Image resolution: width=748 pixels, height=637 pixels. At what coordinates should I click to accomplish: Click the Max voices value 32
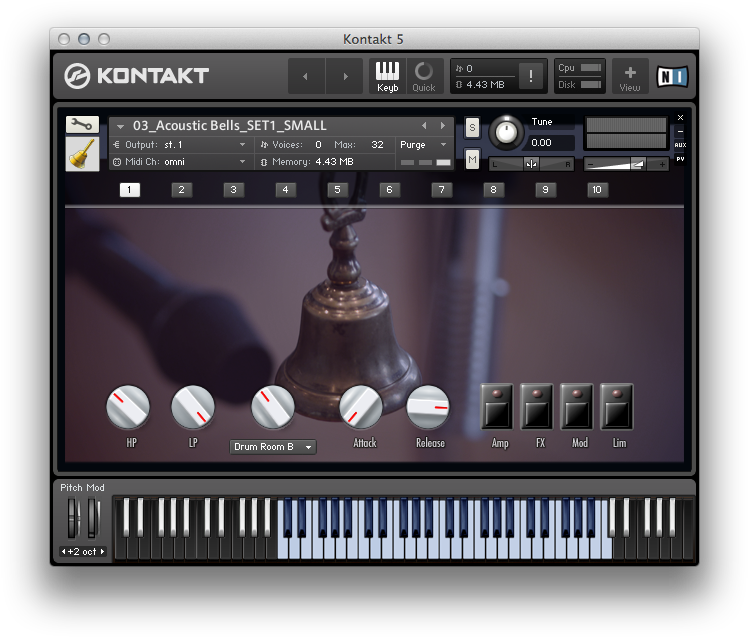[377, 145]
